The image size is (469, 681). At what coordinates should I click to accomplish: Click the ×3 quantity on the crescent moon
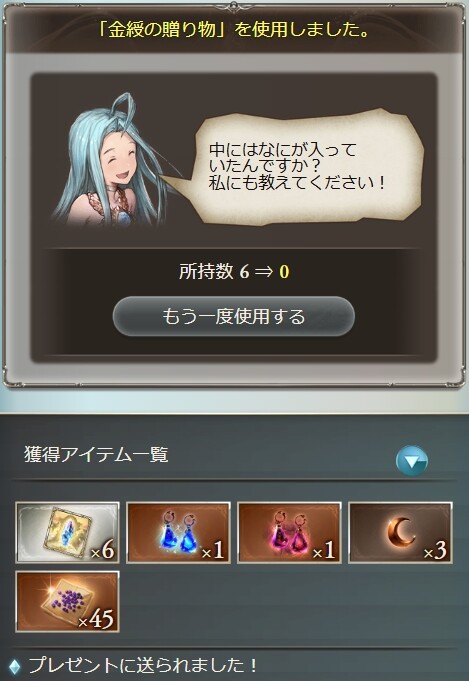(x=436, y=551)
